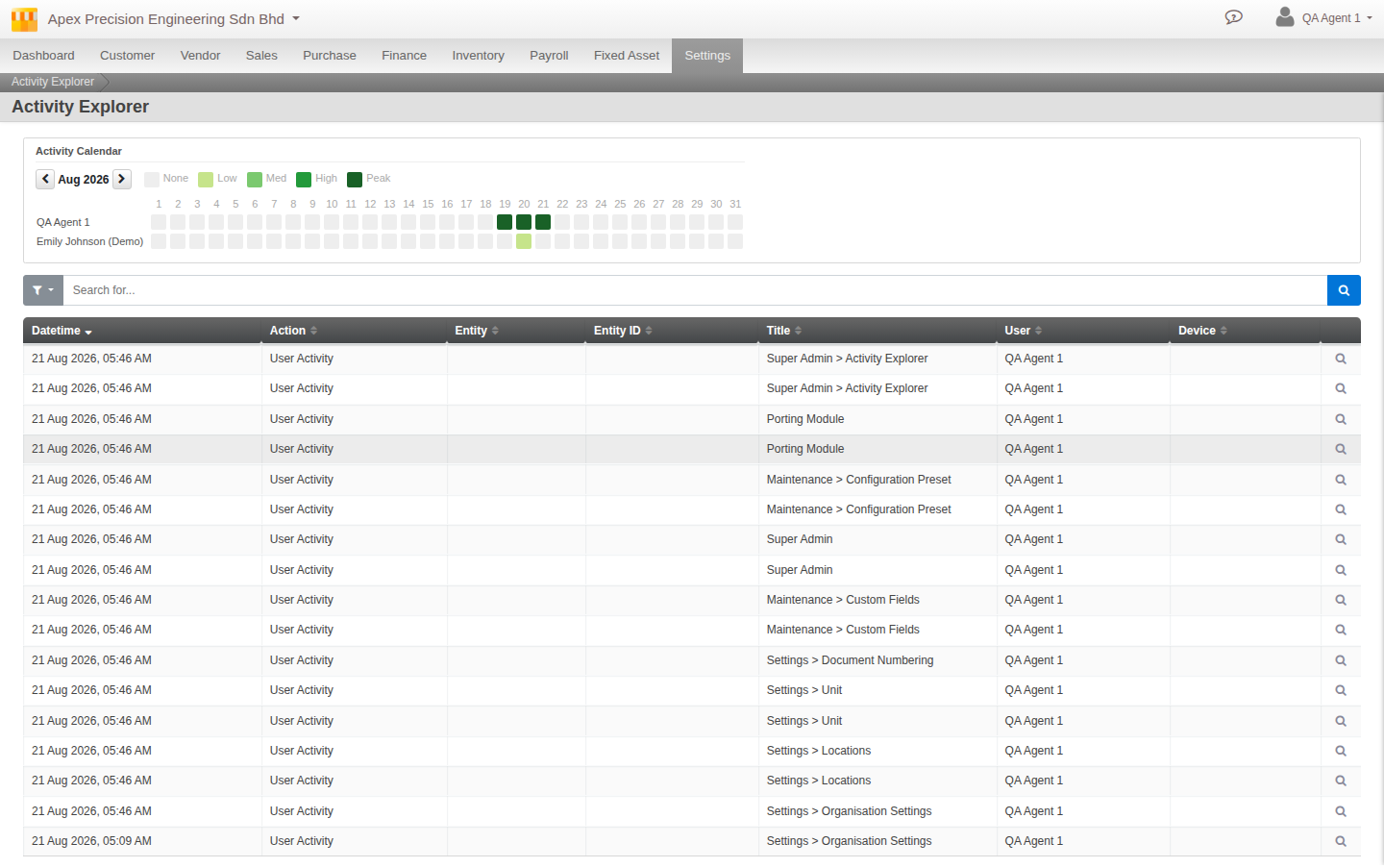Click the Activity Explorer breadcrumb
The height and width of the screenshot is (868, 1384).
[x=53, y=82]
